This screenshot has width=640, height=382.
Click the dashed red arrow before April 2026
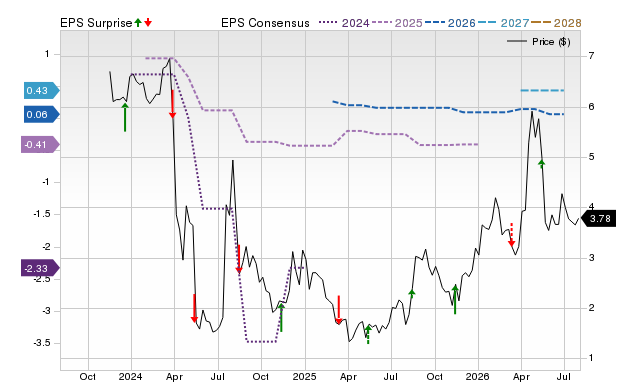[x=511, y=235]
